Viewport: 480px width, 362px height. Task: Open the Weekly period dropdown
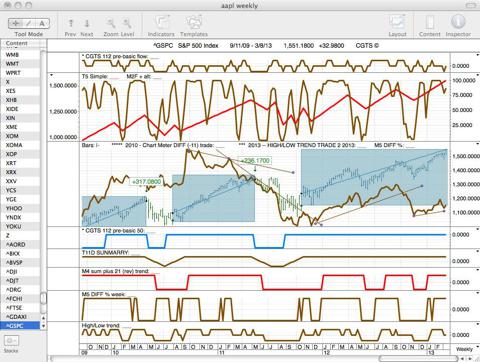(x=465, y=349)
